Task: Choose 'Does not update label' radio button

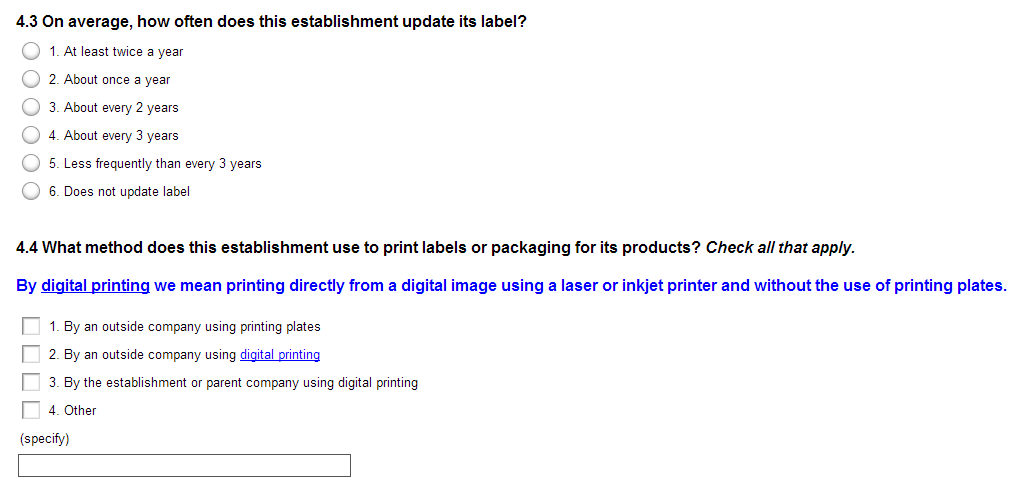Action: (31, 191)
